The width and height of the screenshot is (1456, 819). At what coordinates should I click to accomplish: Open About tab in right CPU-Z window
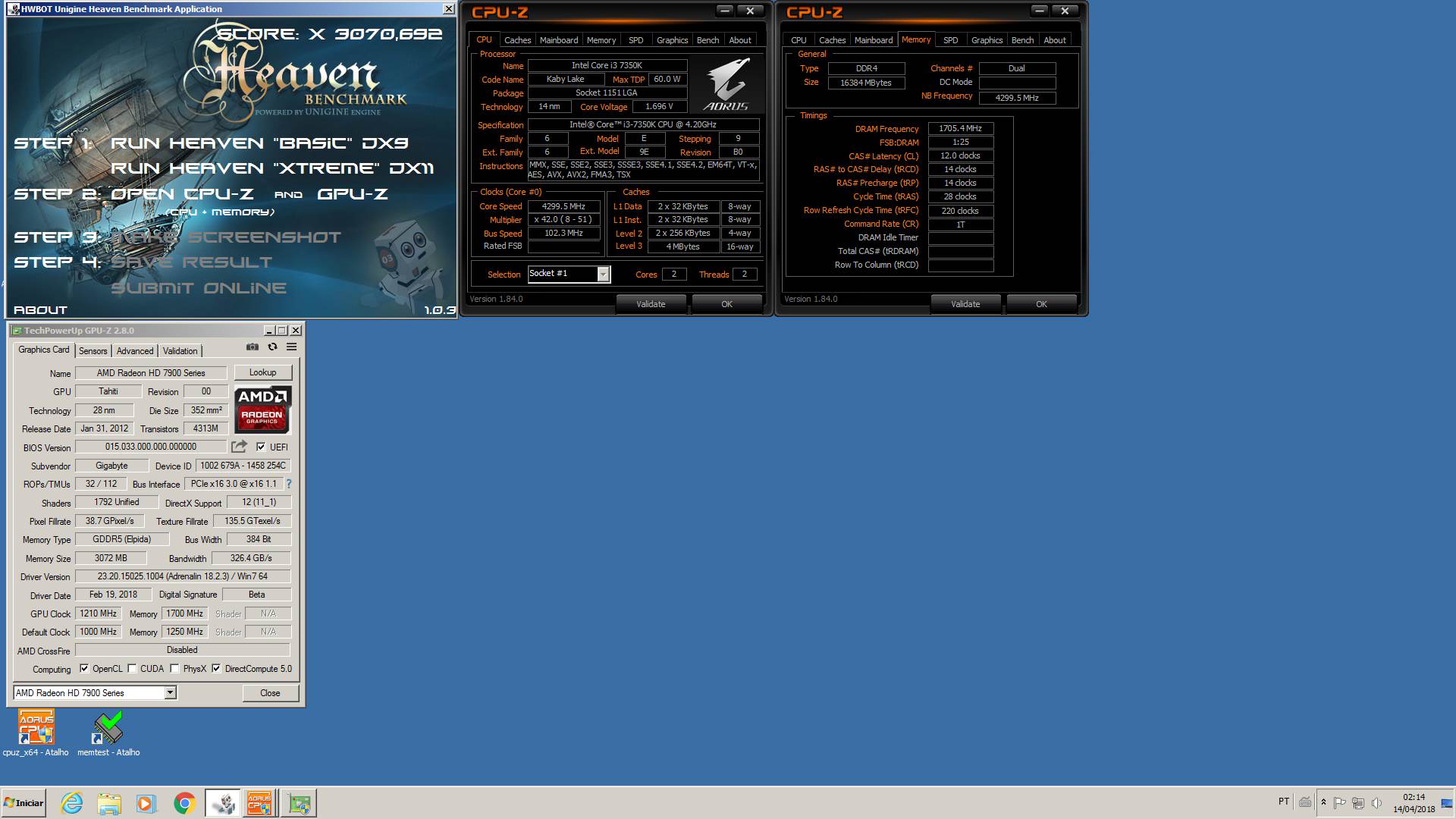click(1055, 40)
